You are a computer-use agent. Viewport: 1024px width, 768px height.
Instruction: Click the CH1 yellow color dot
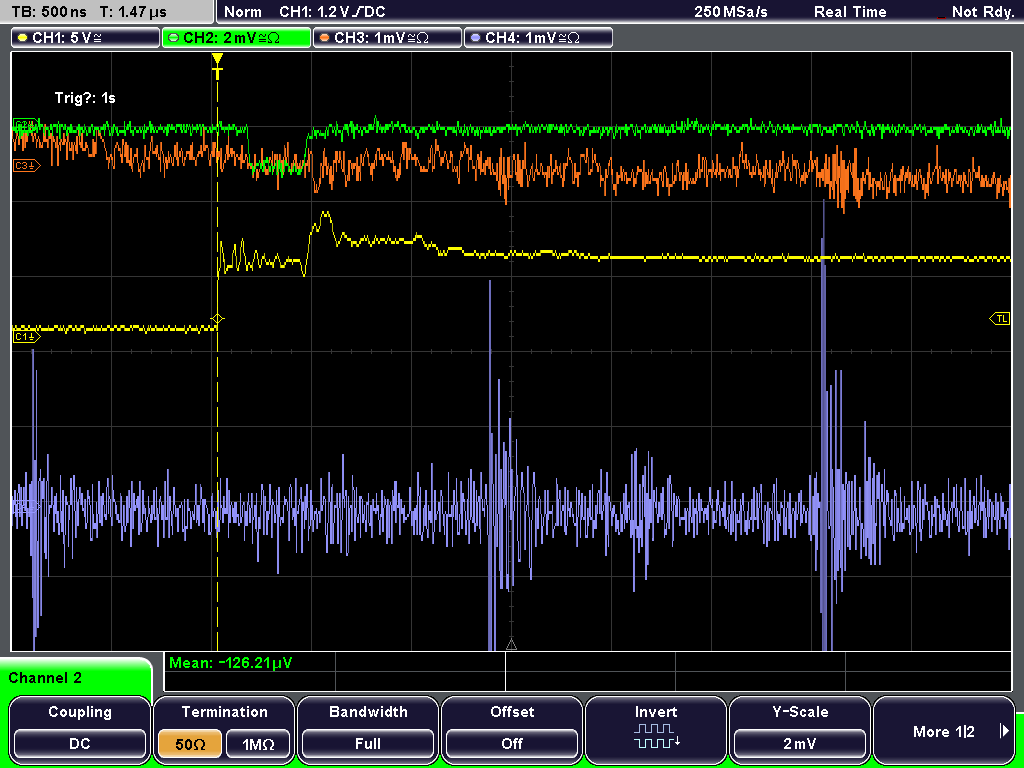pos(24,38)
